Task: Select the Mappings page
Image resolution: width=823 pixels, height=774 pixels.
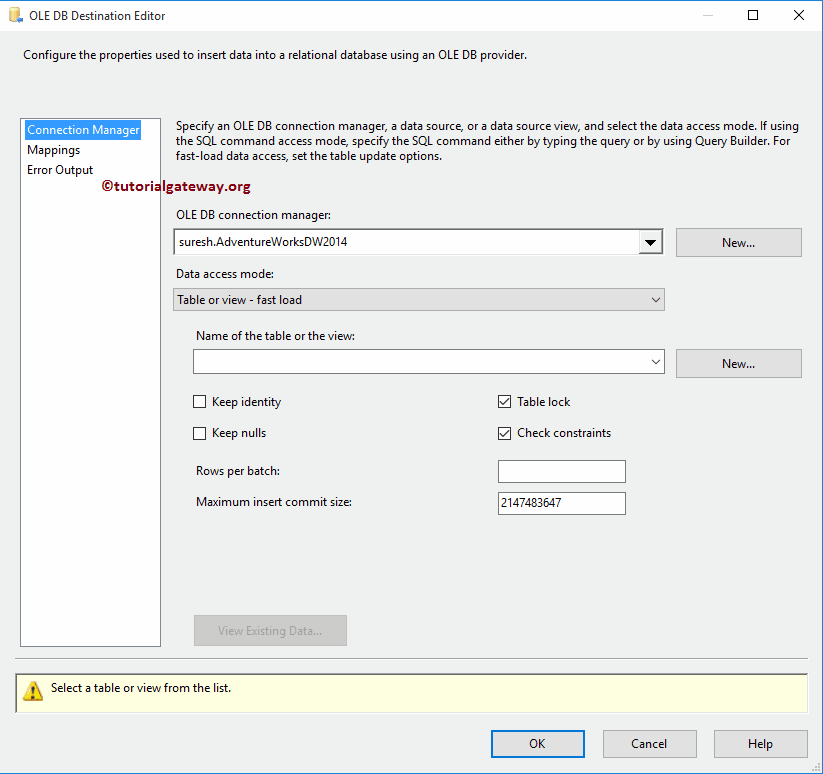Action: (x=53, y=149)
